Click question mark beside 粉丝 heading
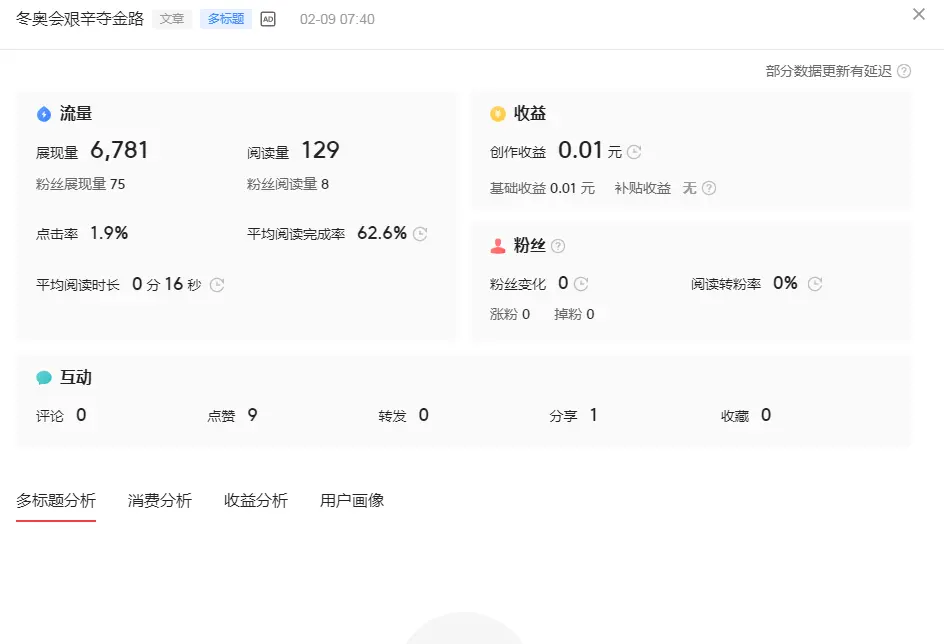The image size is (944, 644). [x=558, y=246]
